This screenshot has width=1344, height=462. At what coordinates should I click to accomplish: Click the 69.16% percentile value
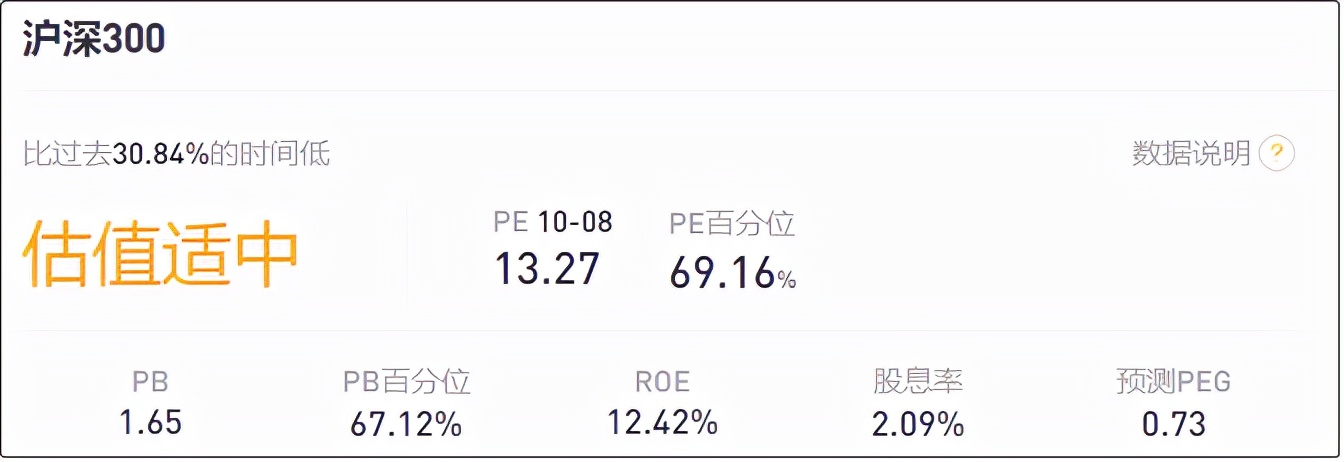click(x=733, y=273)
